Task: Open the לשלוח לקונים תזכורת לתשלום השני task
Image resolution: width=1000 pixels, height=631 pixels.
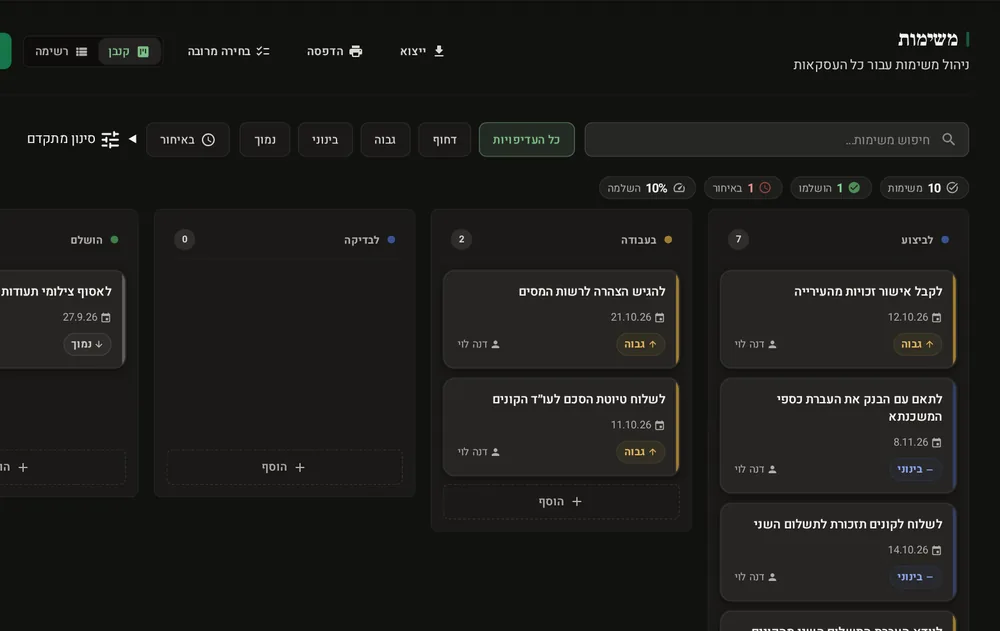Action: coord(838,552)
